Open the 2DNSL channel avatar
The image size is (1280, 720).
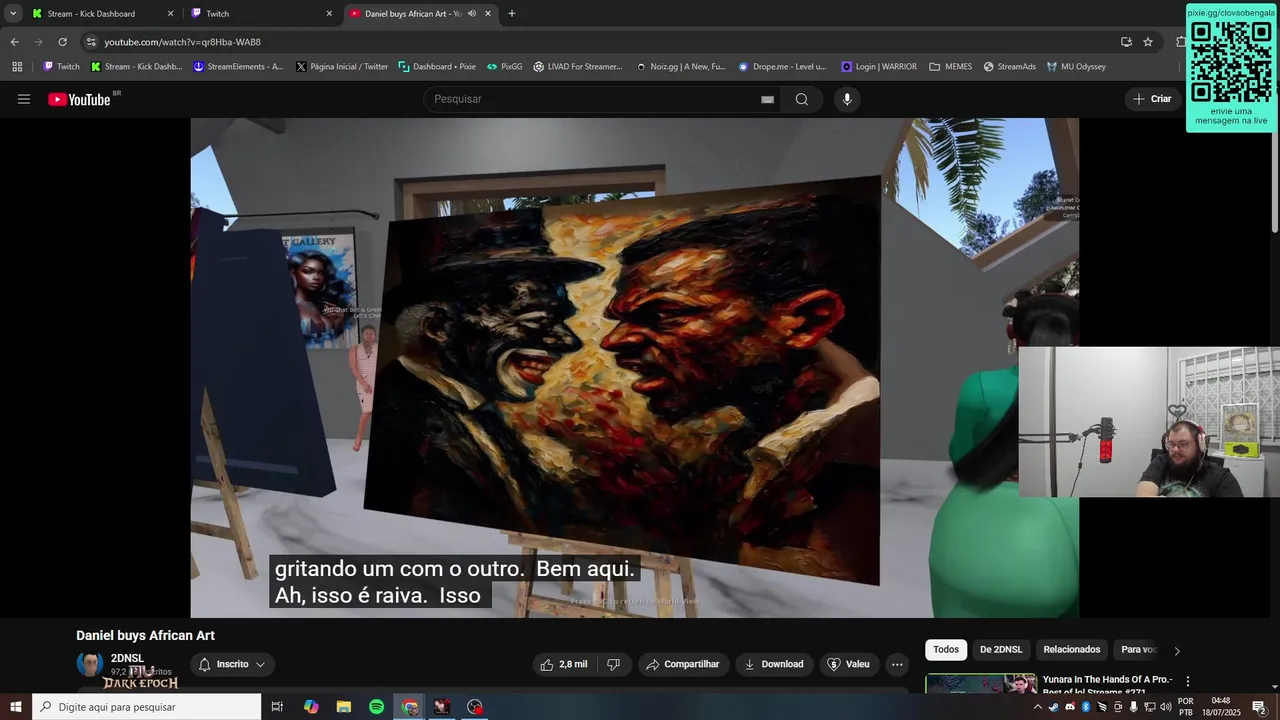click(90, 663)
